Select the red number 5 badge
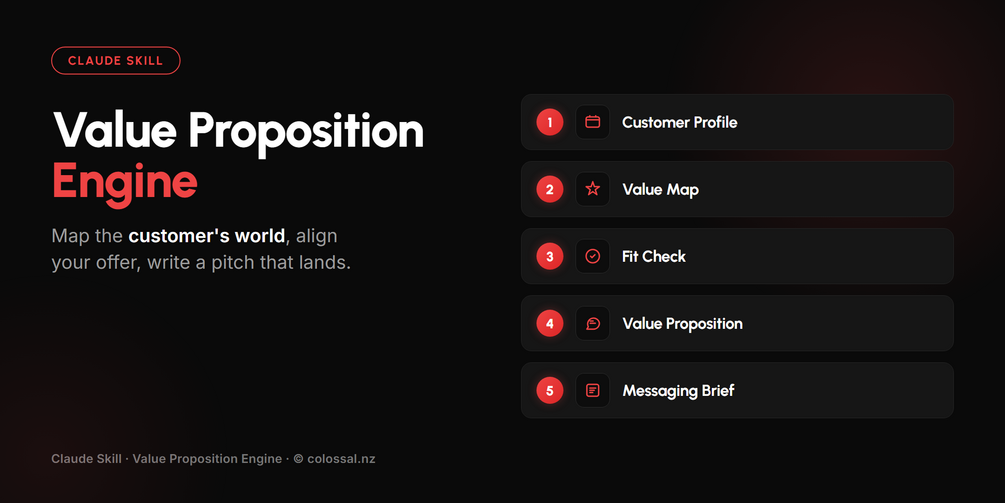 click(549, 390)
